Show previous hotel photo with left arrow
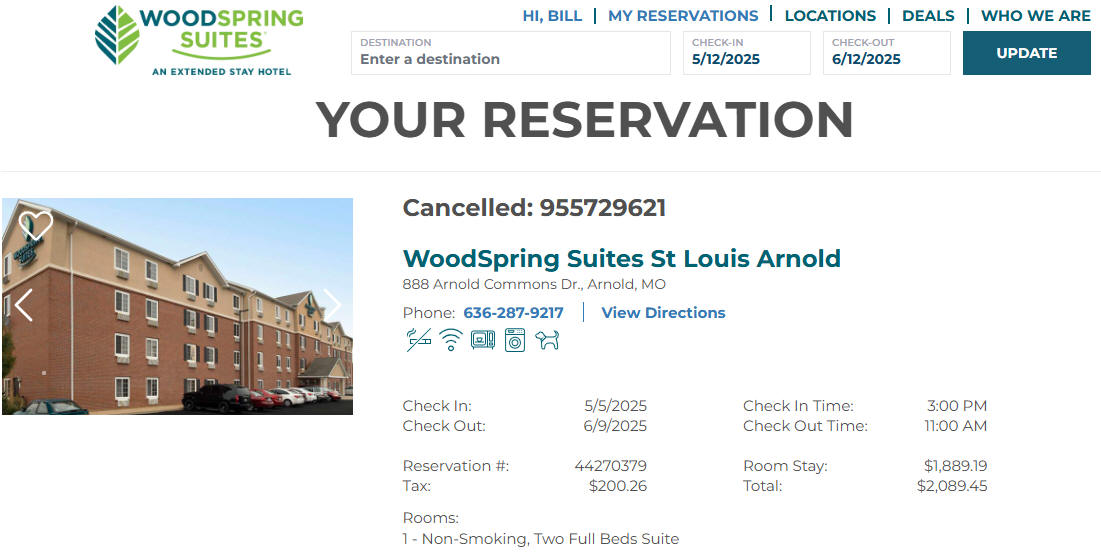The image size is (1101, 558). pos(23,305)
